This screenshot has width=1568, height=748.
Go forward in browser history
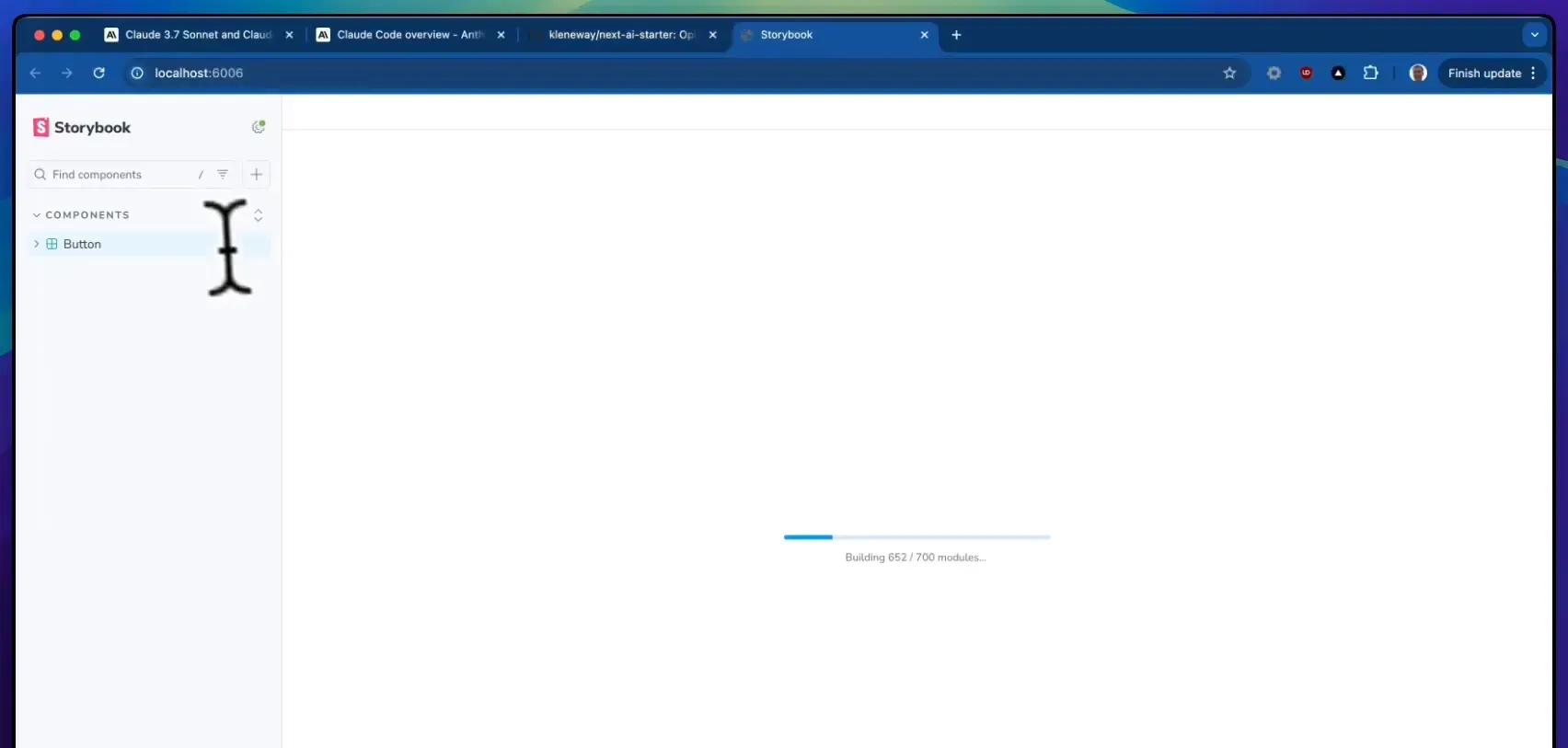tap(66, 73)
